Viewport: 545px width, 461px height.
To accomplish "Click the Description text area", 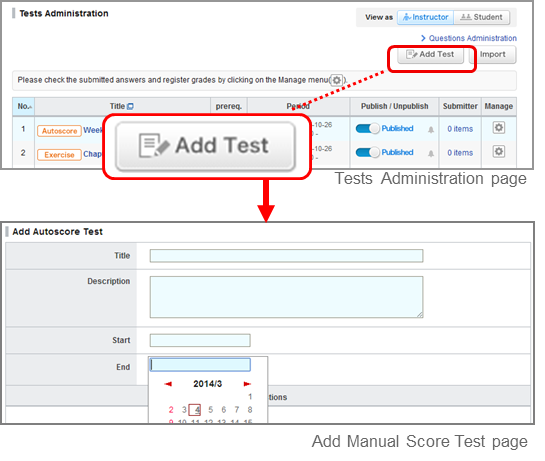I will tap(286, 297).
